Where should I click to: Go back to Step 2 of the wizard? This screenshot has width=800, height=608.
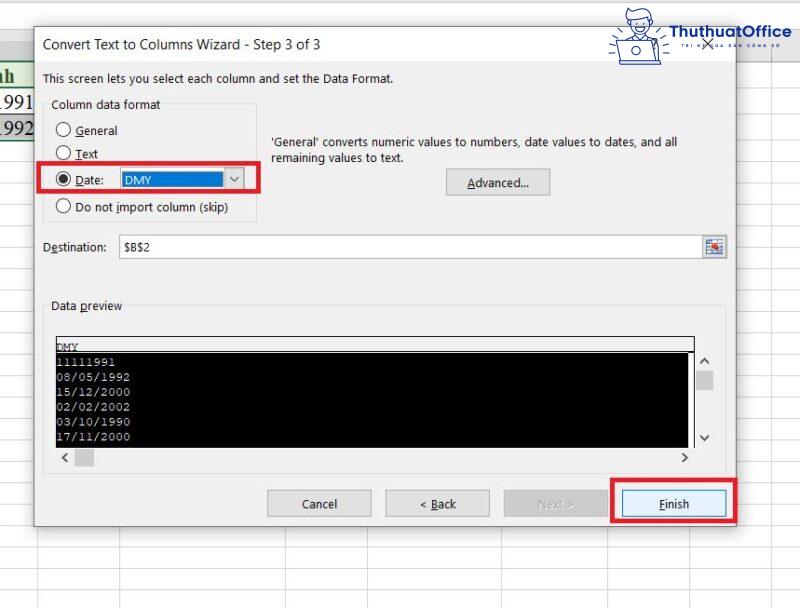pyautogui.click(x=437, y=503)
